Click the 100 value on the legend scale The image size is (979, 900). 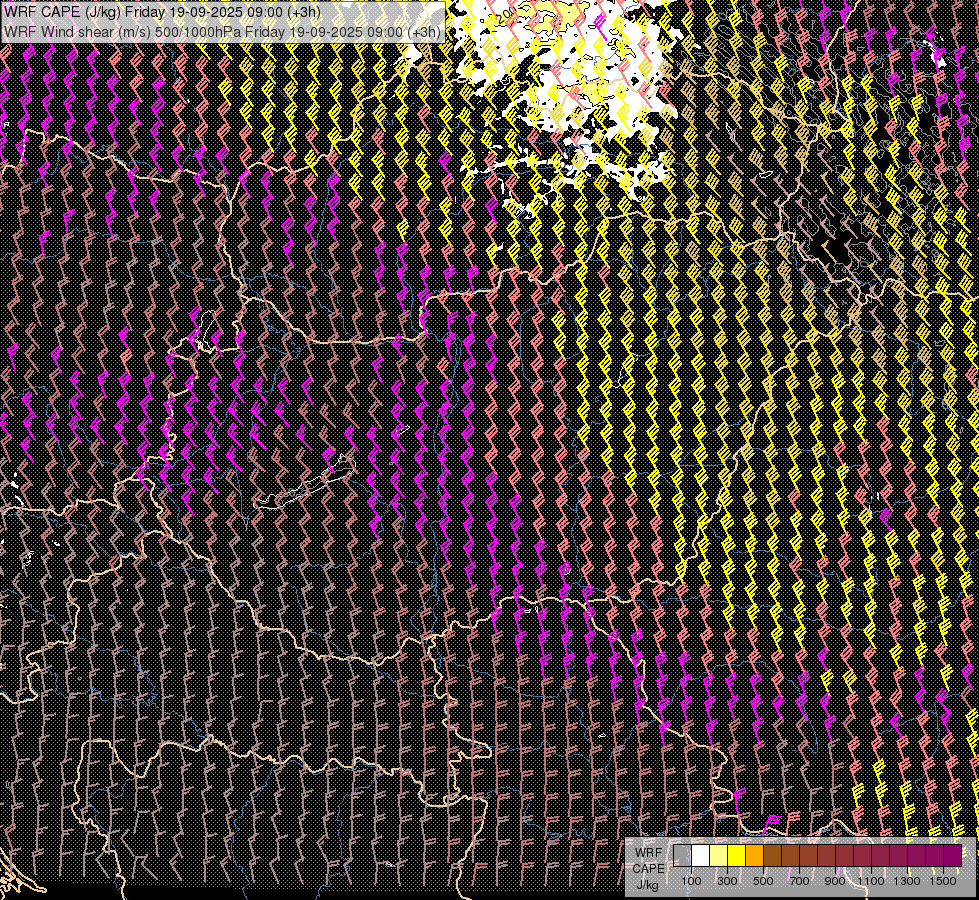click(x=691, y=881)
